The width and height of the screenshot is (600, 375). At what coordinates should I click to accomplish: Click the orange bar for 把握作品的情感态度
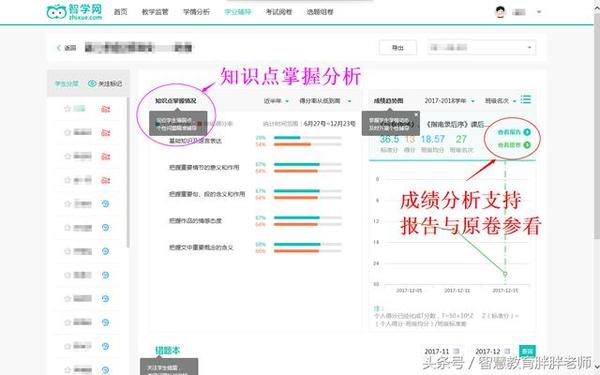coord(296,225)
